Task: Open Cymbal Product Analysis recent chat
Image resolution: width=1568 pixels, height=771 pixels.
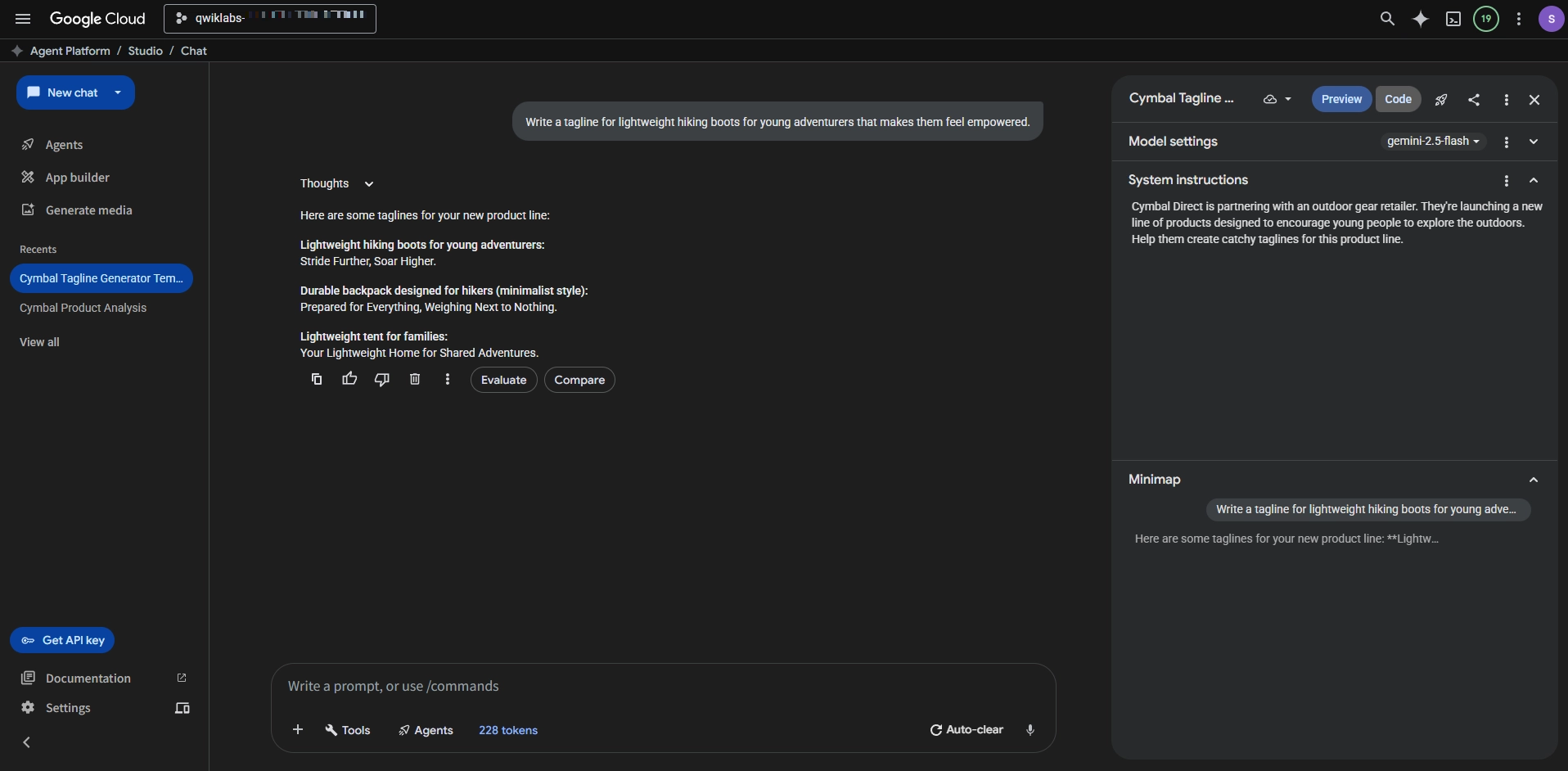Action: (83, 308)
